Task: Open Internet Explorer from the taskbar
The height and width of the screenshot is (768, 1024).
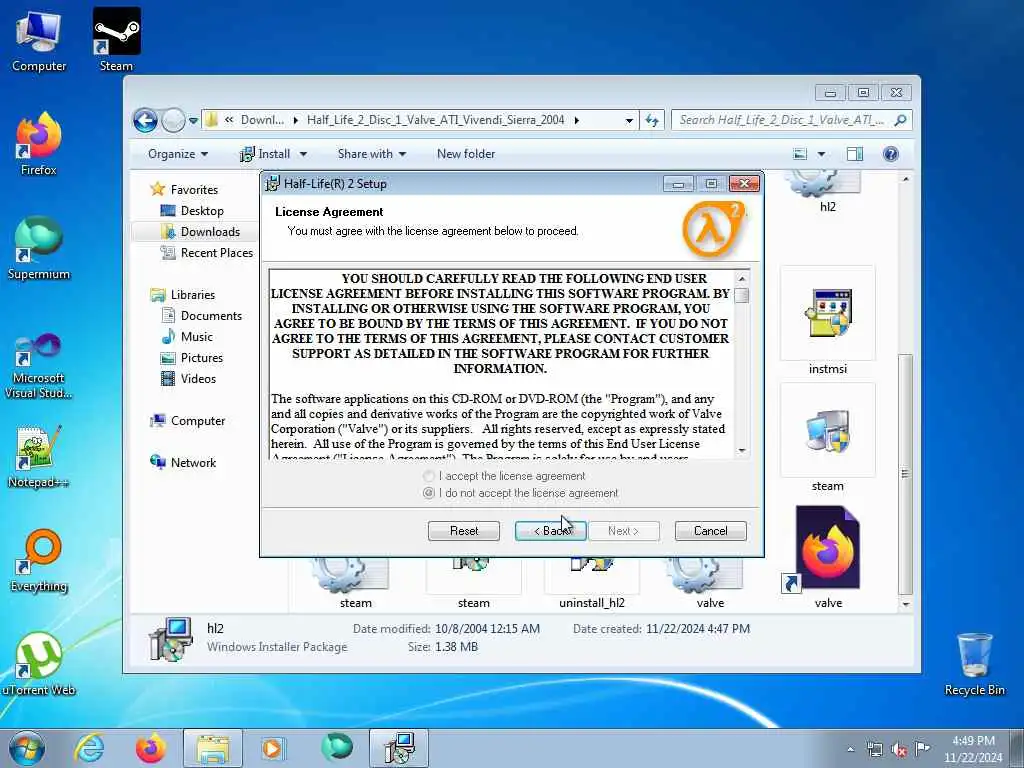Action: click(x=89, y=748)
